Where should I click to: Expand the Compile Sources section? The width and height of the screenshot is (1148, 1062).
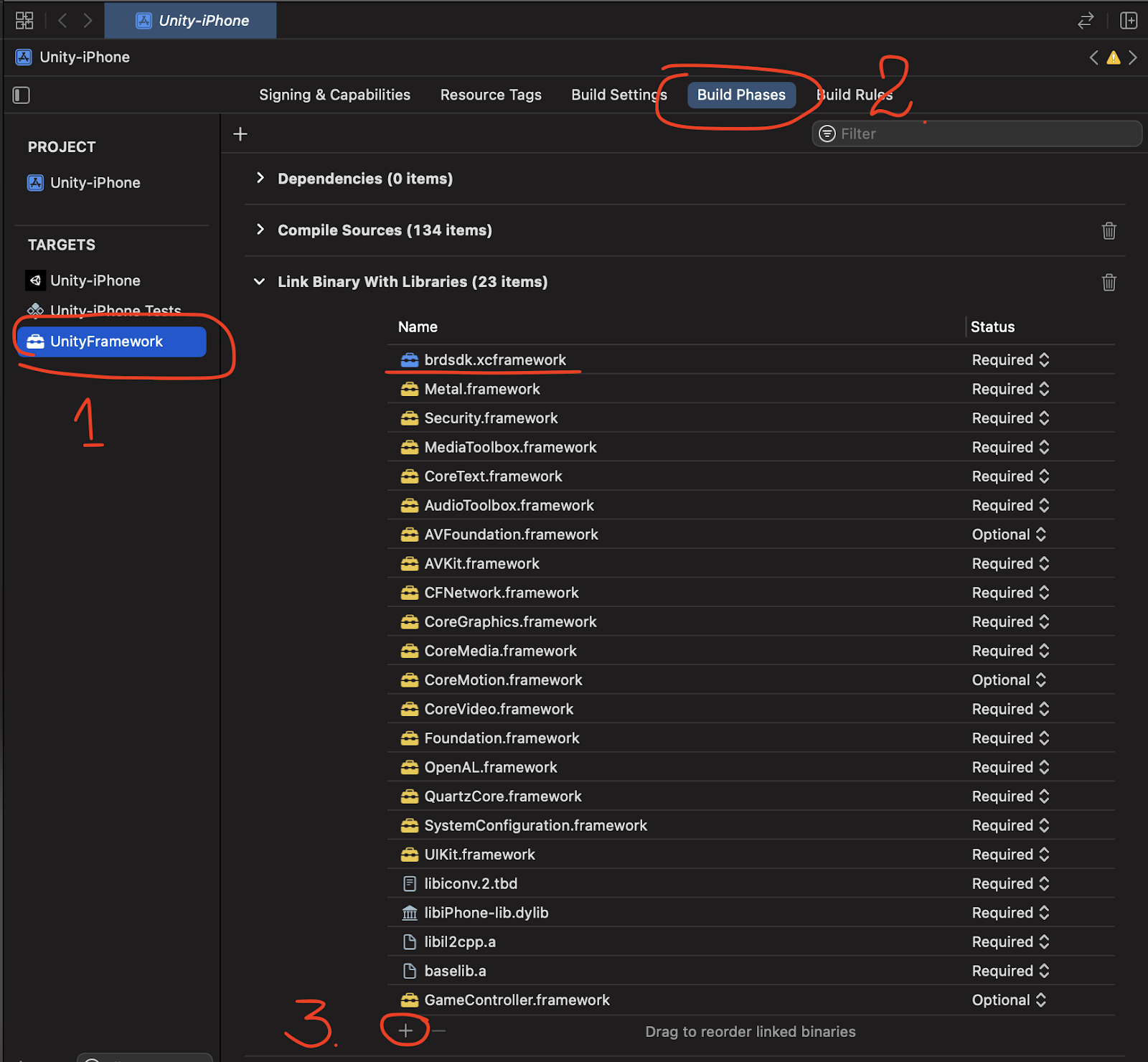(260, 230)
